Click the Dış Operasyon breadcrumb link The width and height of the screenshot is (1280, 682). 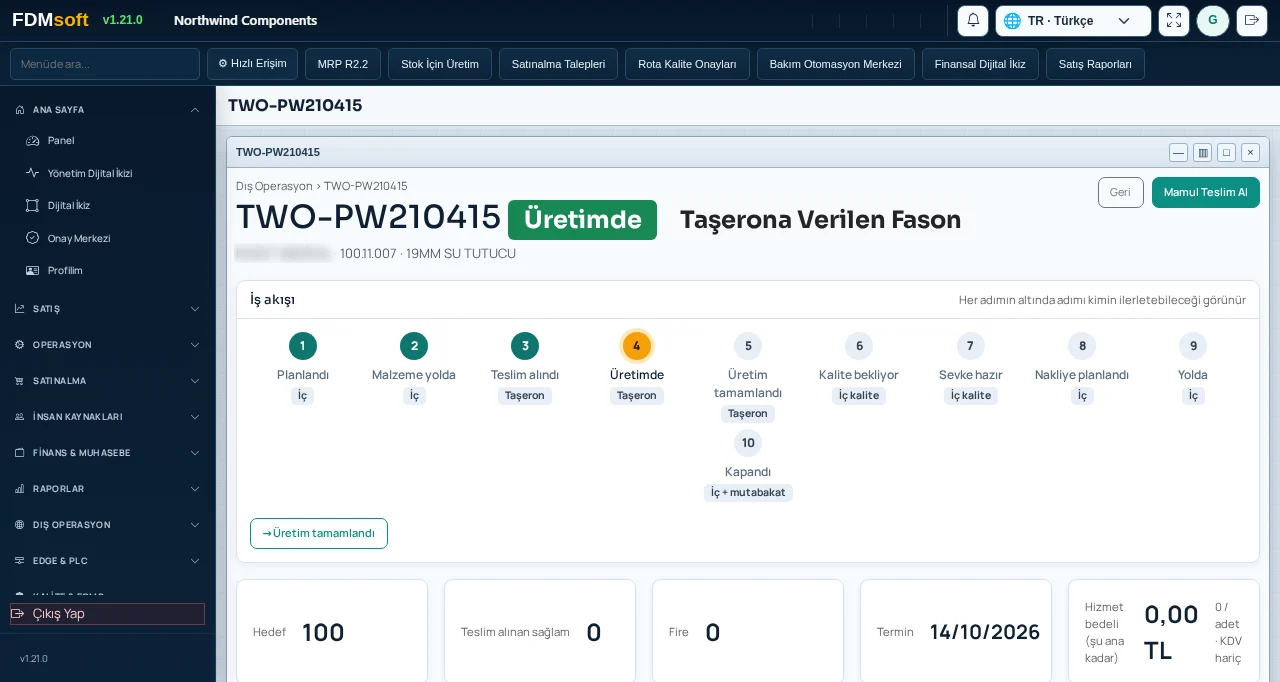[274, 186]
